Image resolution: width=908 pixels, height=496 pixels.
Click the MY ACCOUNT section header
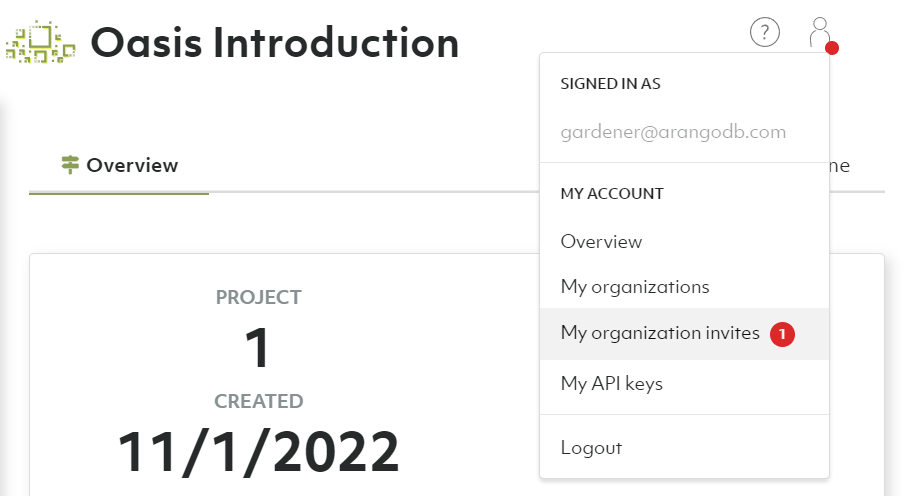(612, 194)
